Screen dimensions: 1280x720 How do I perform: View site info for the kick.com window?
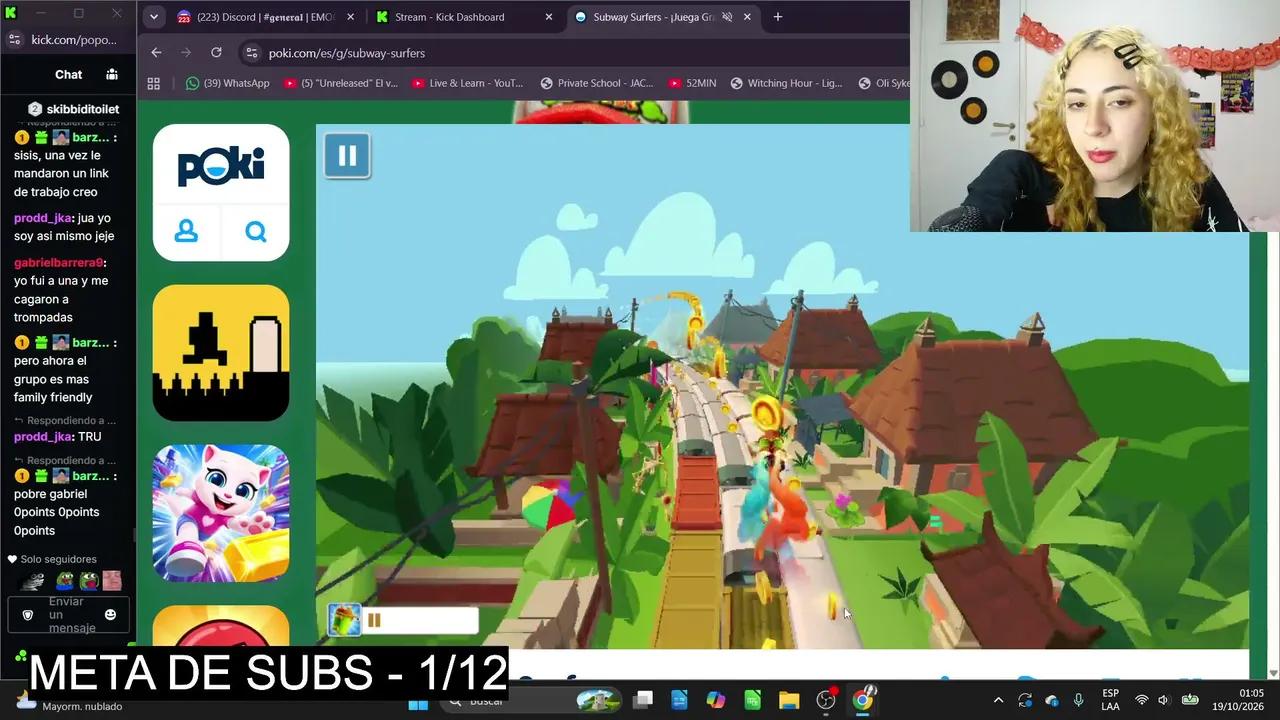pyautogui.click(x=14, y=39)
